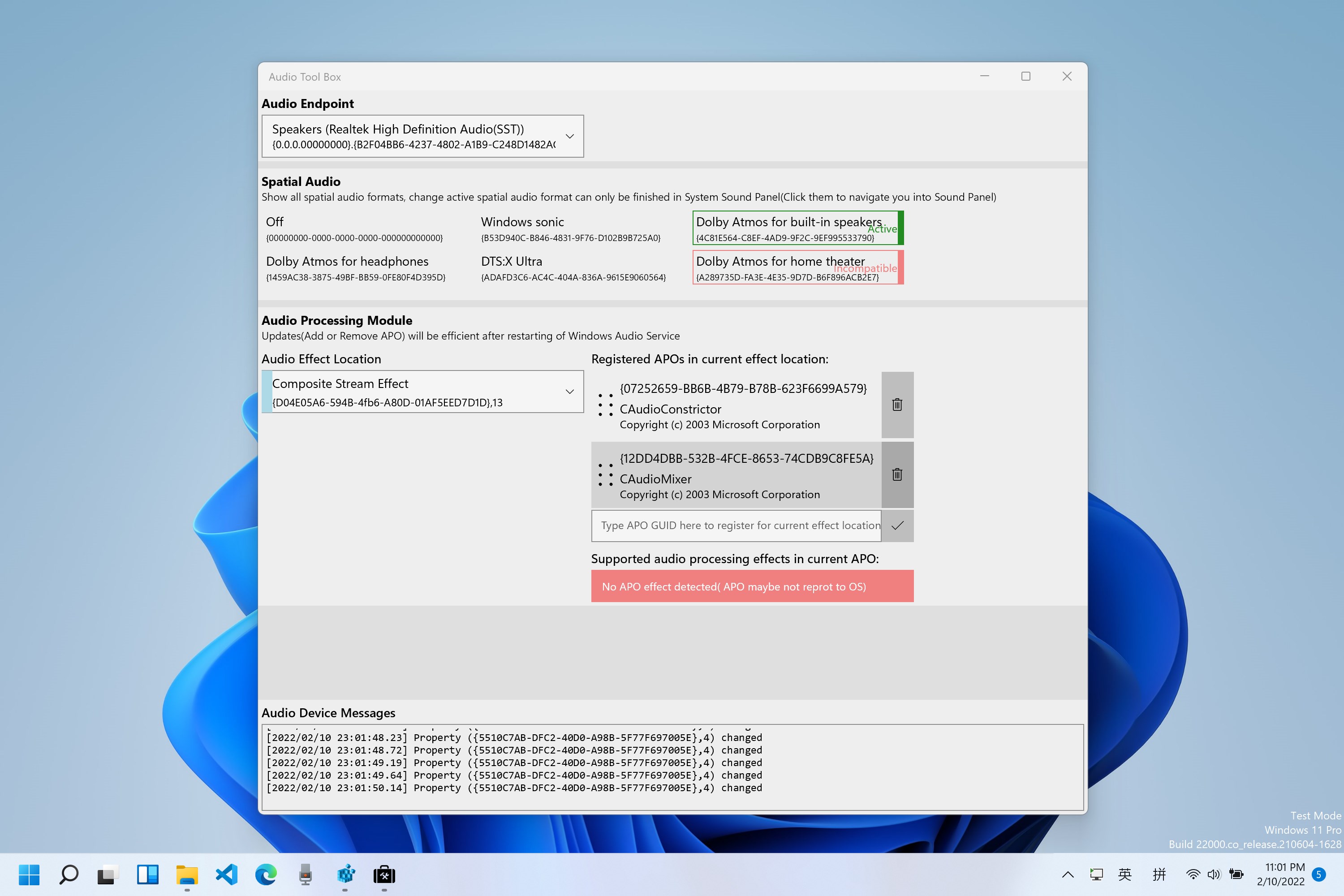Click the volume icon in the system tray

pyautogui.click(x=1214, y=874)
